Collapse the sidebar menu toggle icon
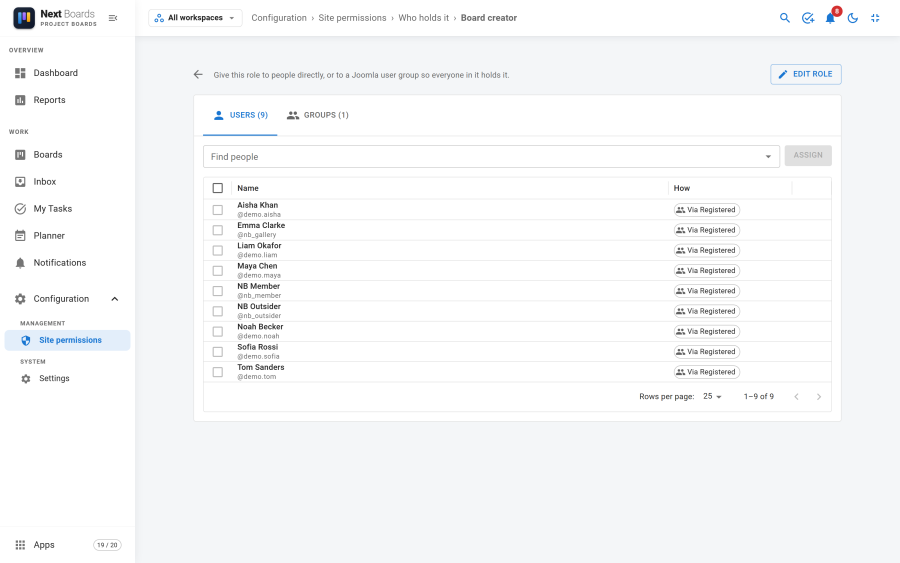The height and width of the screenshot is (563, 900). (113, 18)
